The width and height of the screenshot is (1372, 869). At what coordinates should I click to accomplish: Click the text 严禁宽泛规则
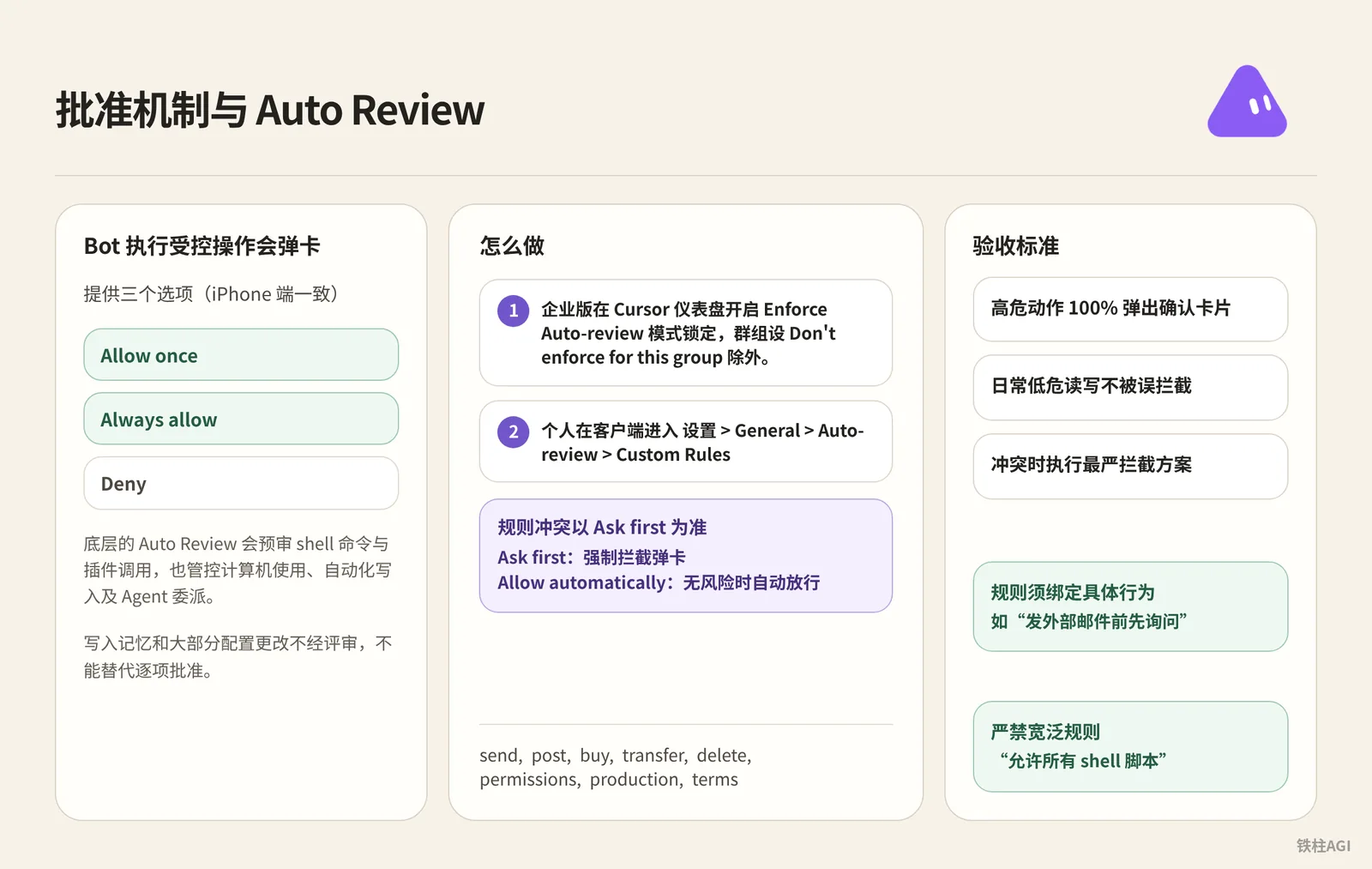pos(1044,732)
